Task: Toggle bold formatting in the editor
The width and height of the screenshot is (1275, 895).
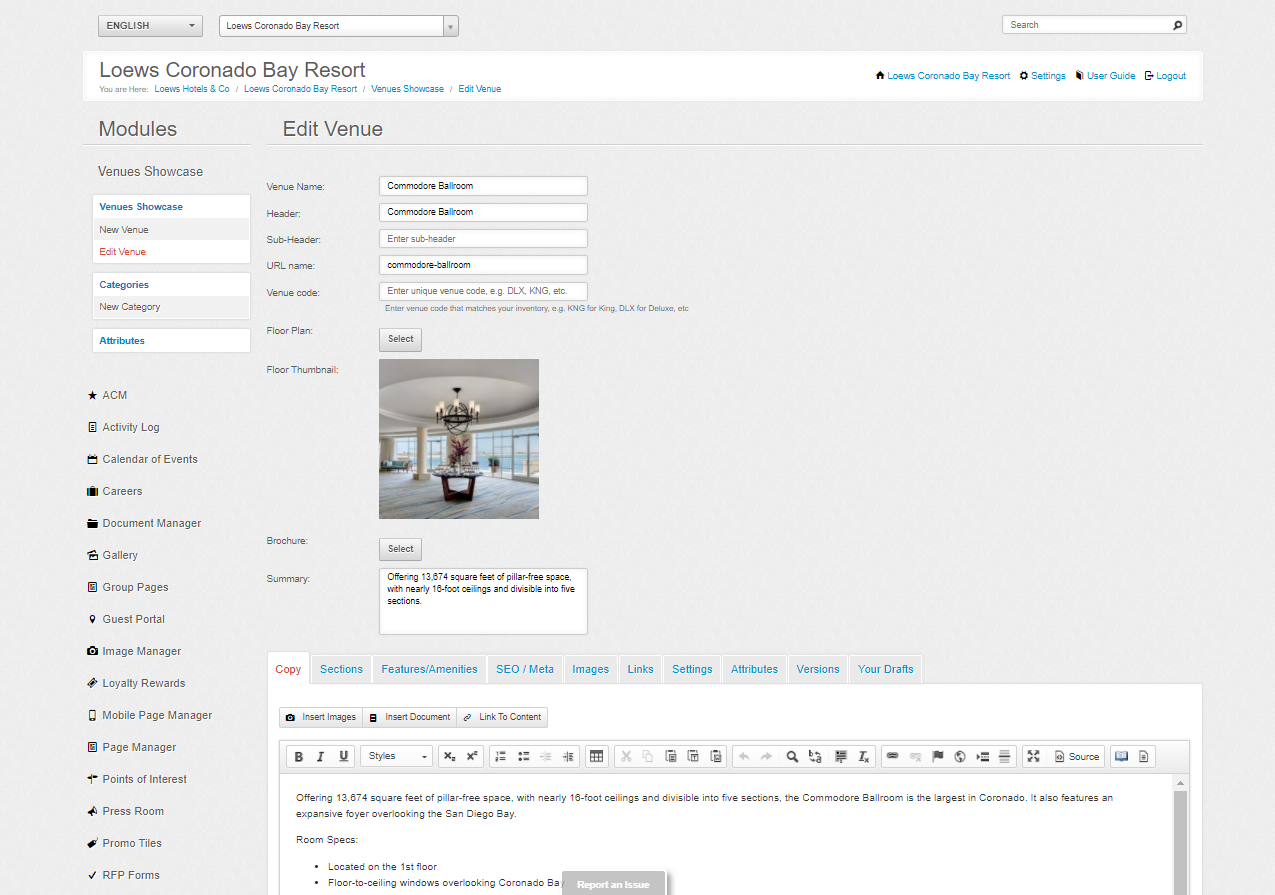Action: [x=298, y=757]
